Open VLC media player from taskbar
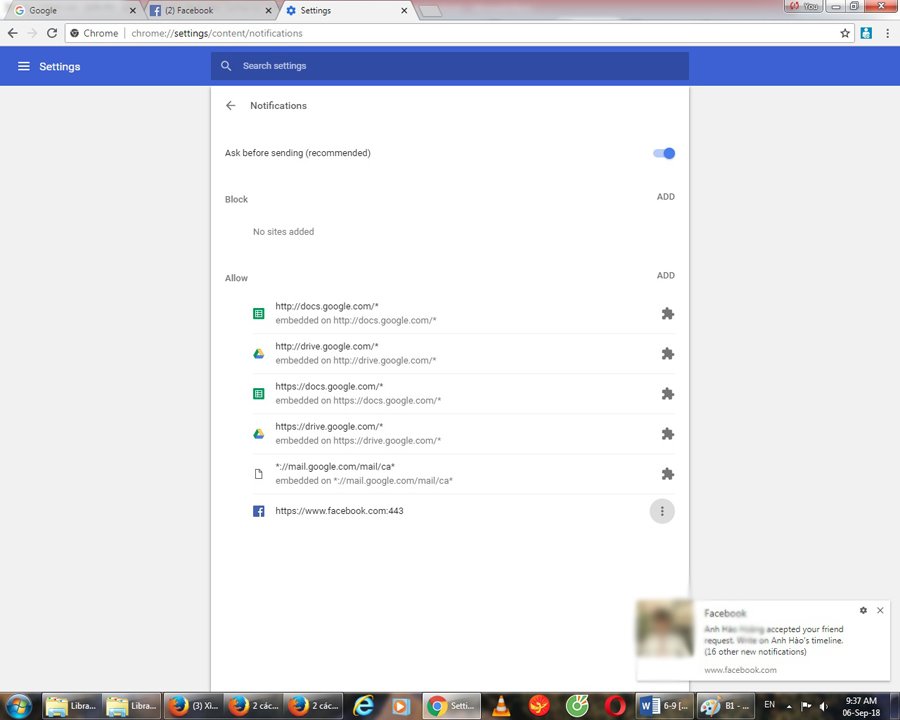Viewport: 900px width, 720px height. pyautogui.click(x=497, y=706)
